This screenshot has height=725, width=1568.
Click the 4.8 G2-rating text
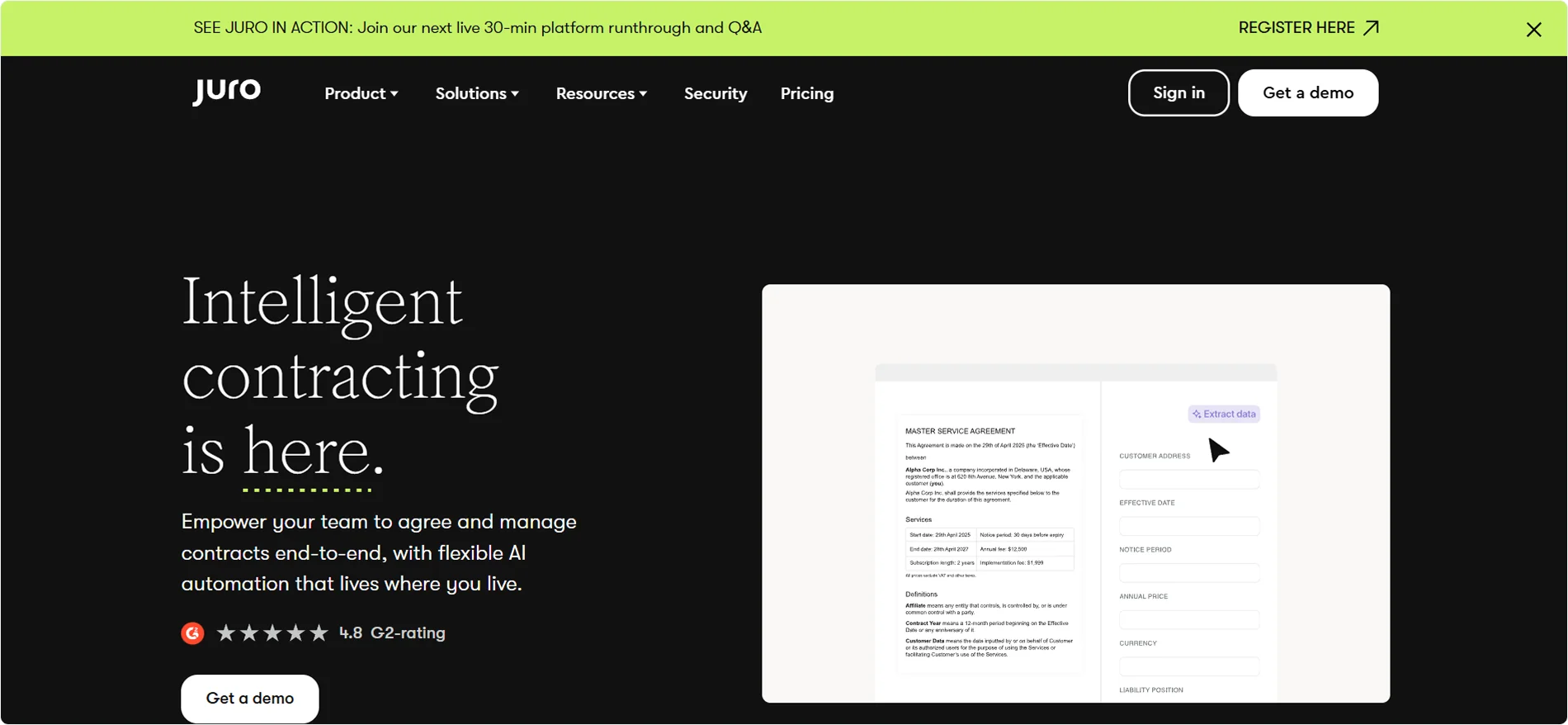tap(392, 633)
